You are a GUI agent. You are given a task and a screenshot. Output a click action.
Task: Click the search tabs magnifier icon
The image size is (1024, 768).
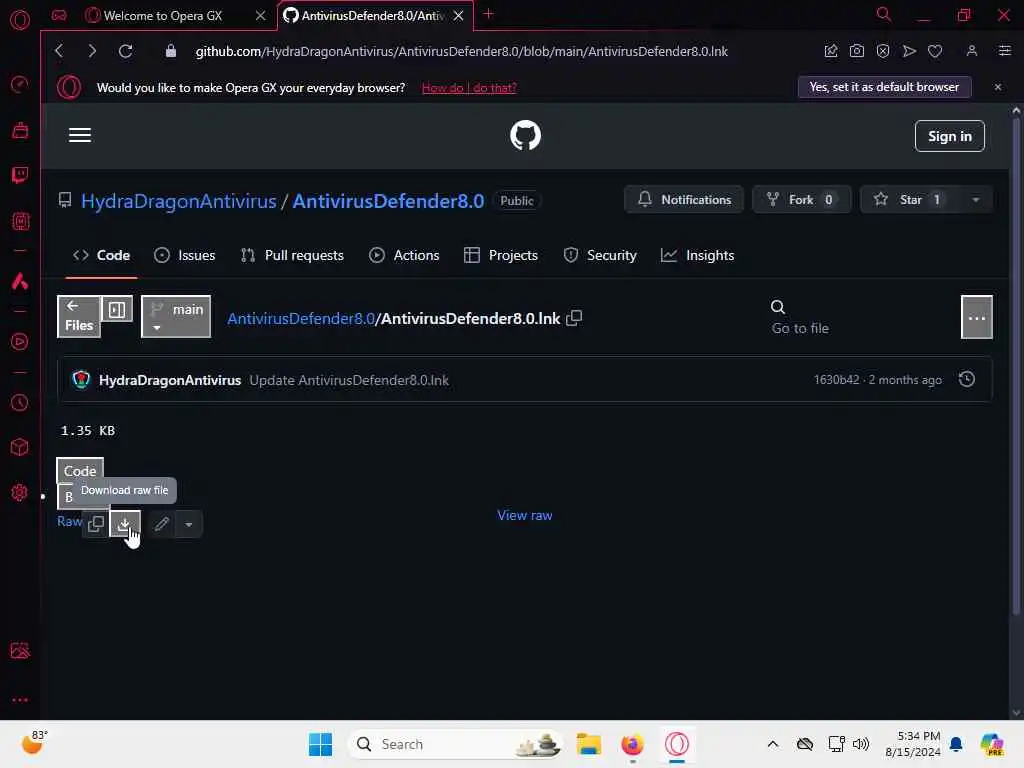pyautogui.click(x=884, y=14)
